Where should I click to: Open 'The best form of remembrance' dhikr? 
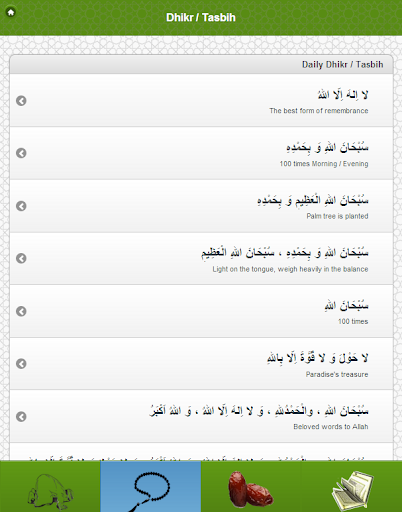pyautogui.click(x=201, y=100)
